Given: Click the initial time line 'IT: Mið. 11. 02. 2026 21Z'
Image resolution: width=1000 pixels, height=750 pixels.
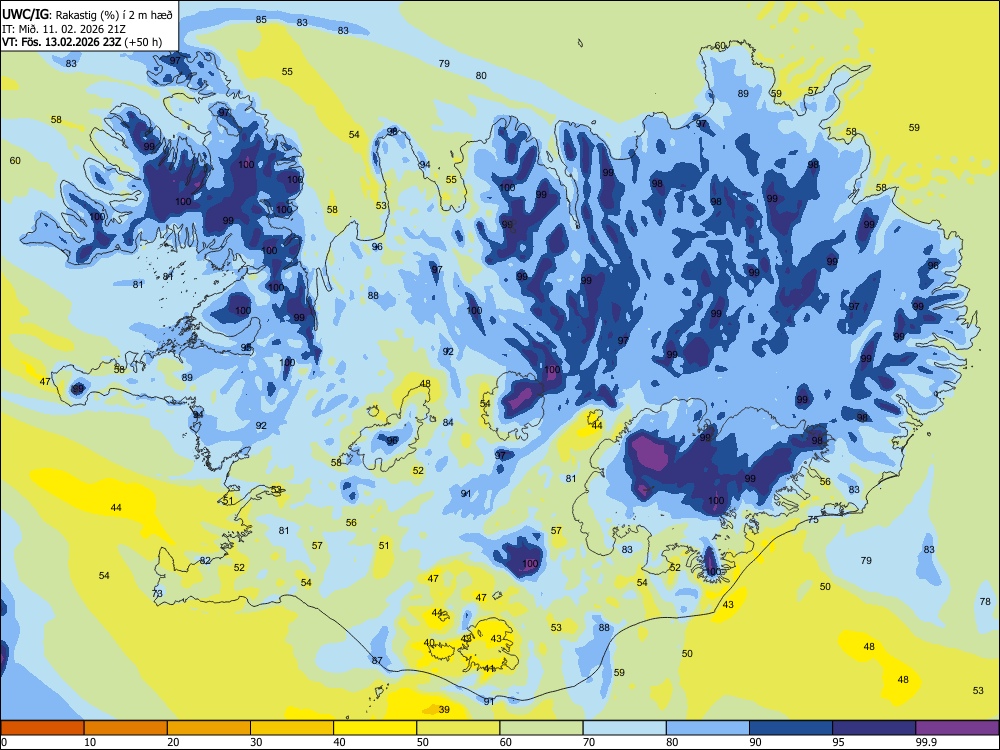Looking at the screenshot, I should pyautogui.click(x=64, y=29).
